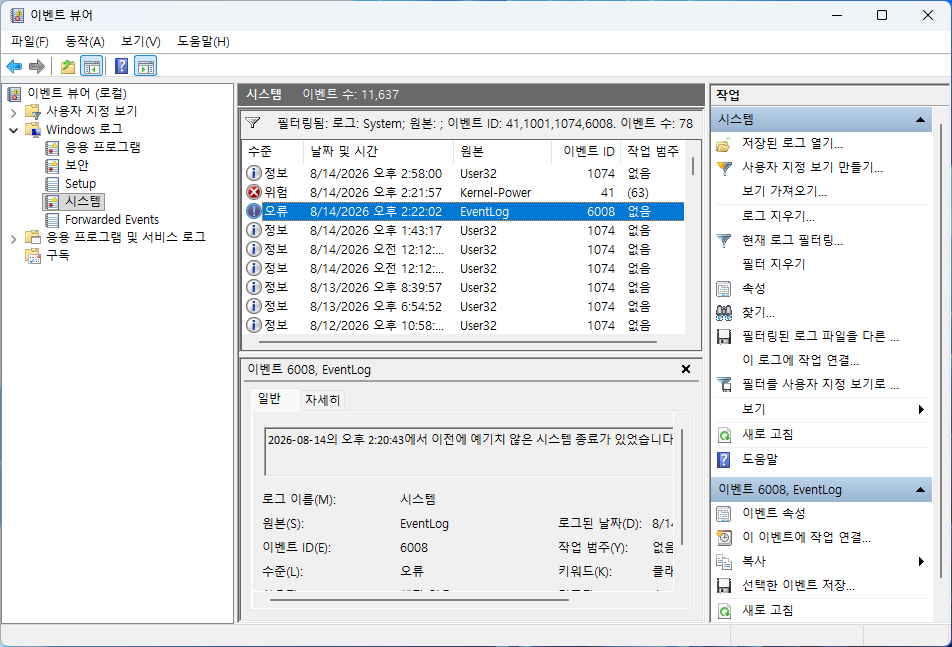952x647 pixels.
Task: Click the event list horizontal scrollbar
Action: point(458,342)
